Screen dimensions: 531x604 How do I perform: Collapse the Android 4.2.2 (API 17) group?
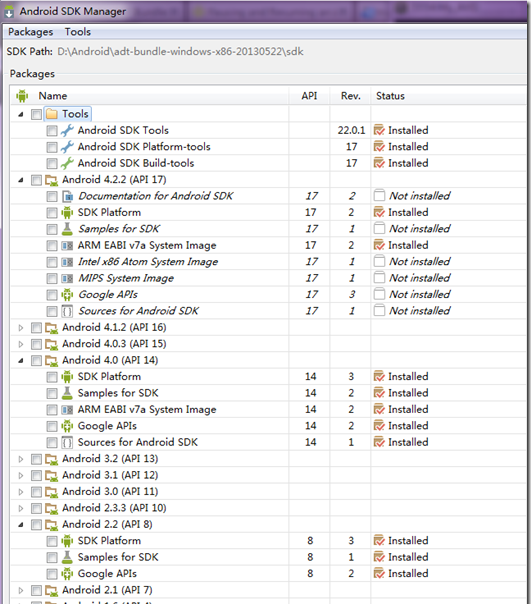point(21,180)
